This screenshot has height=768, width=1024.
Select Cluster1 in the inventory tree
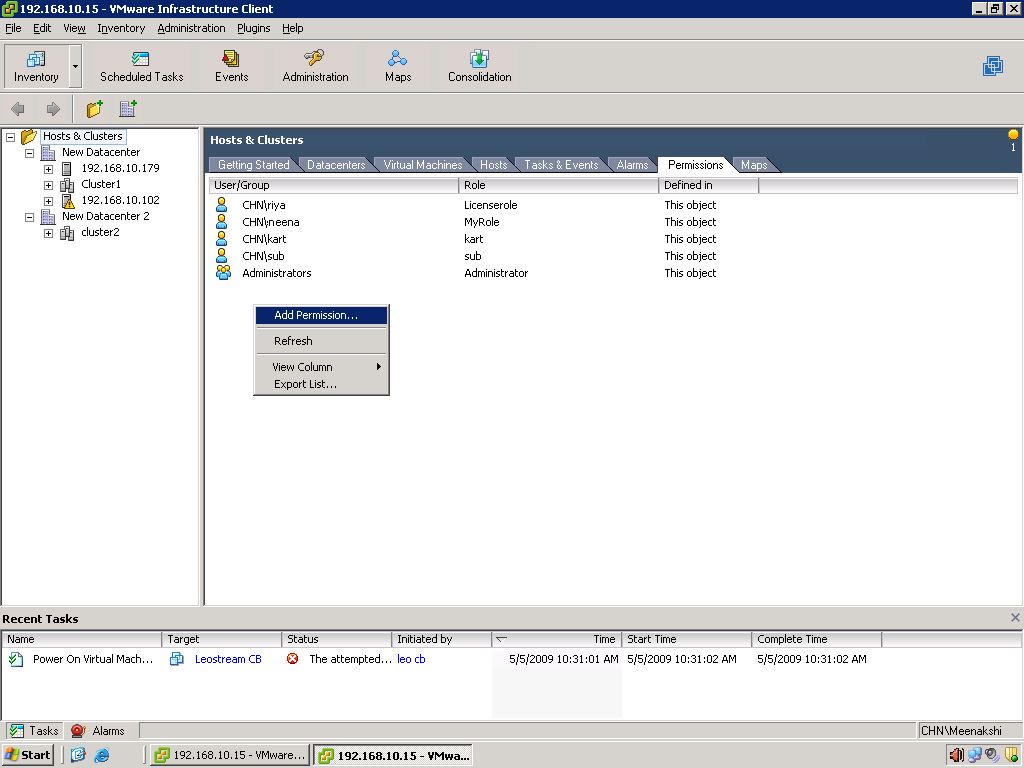[x=101, y=184]
